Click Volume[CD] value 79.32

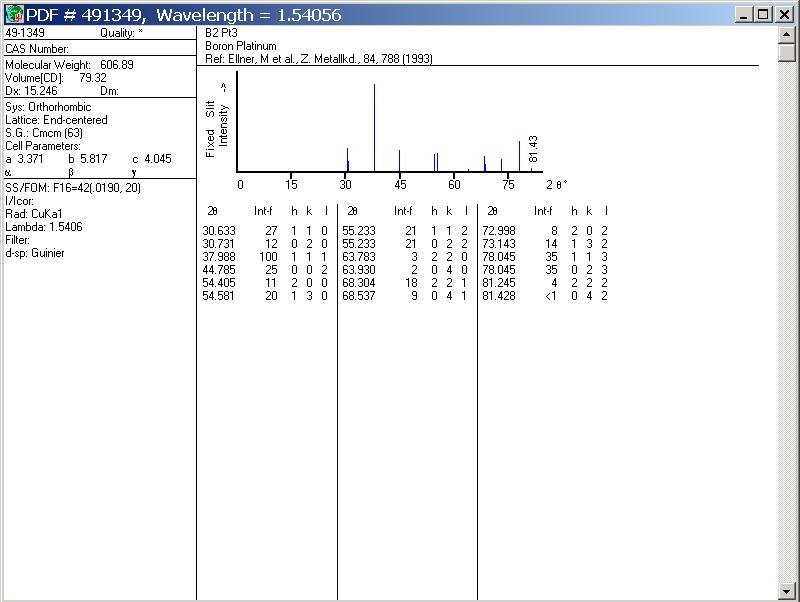(93, 78)
